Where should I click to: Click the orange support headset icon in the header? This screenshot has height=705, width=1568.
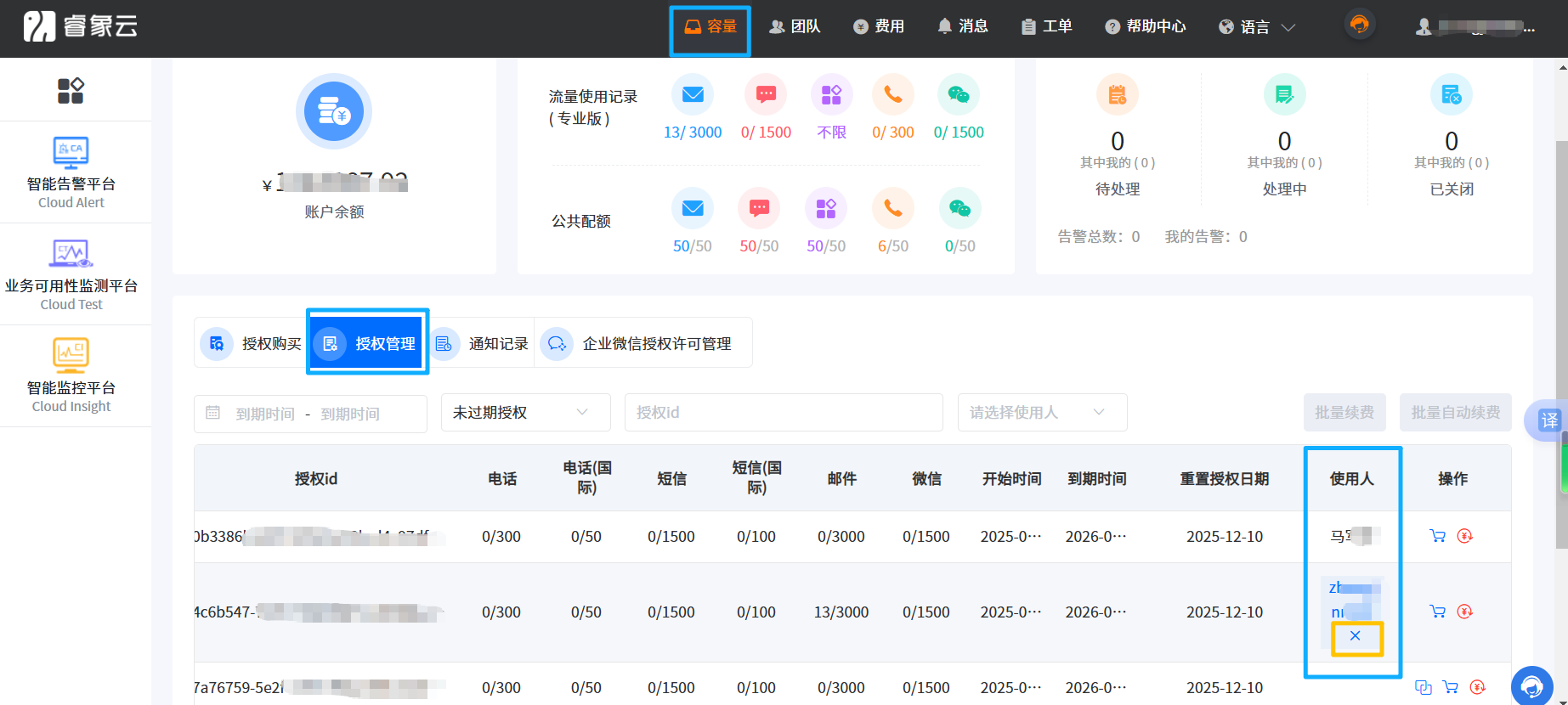click(x=1359, y=25)
